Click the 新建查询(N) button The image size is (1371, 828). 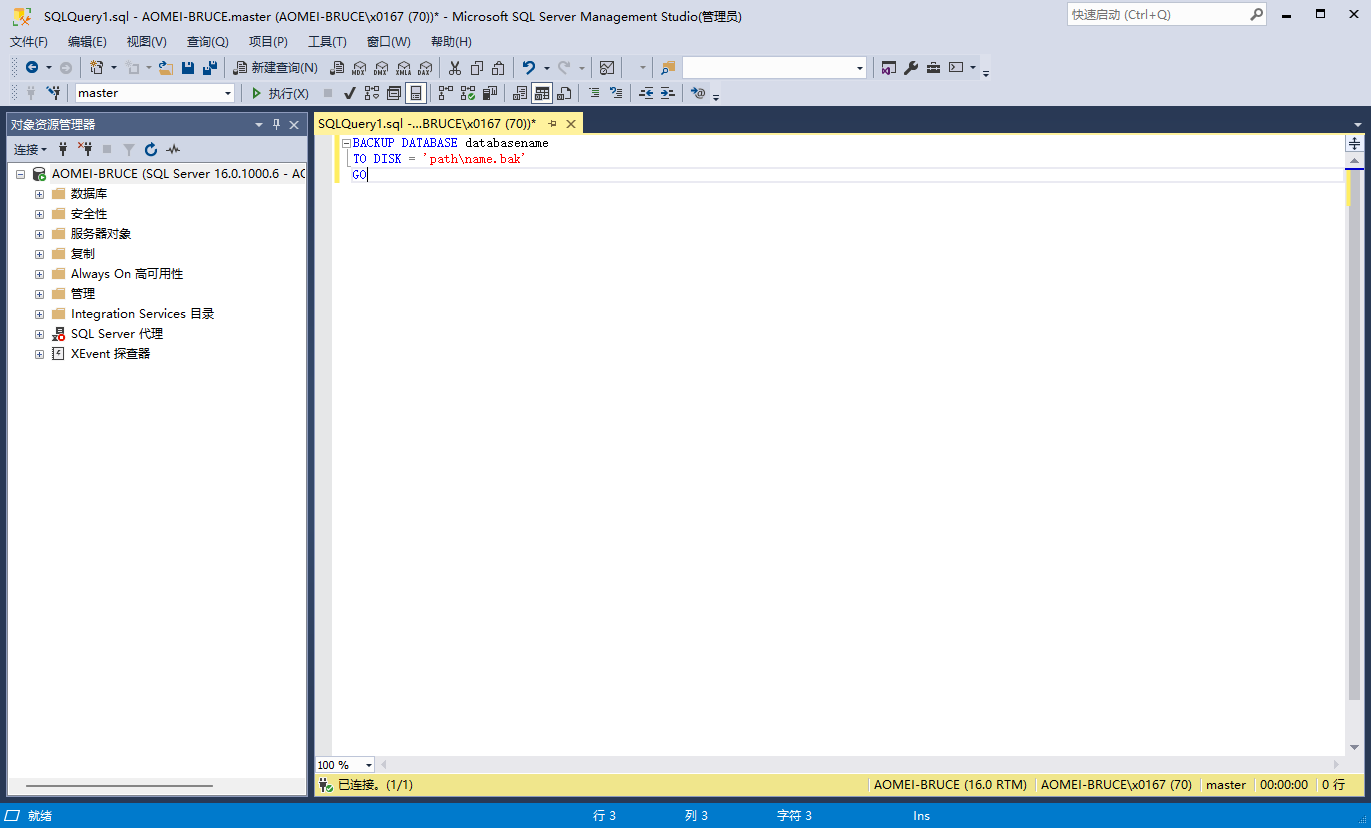pyautogui.click(x=275, y=67)
